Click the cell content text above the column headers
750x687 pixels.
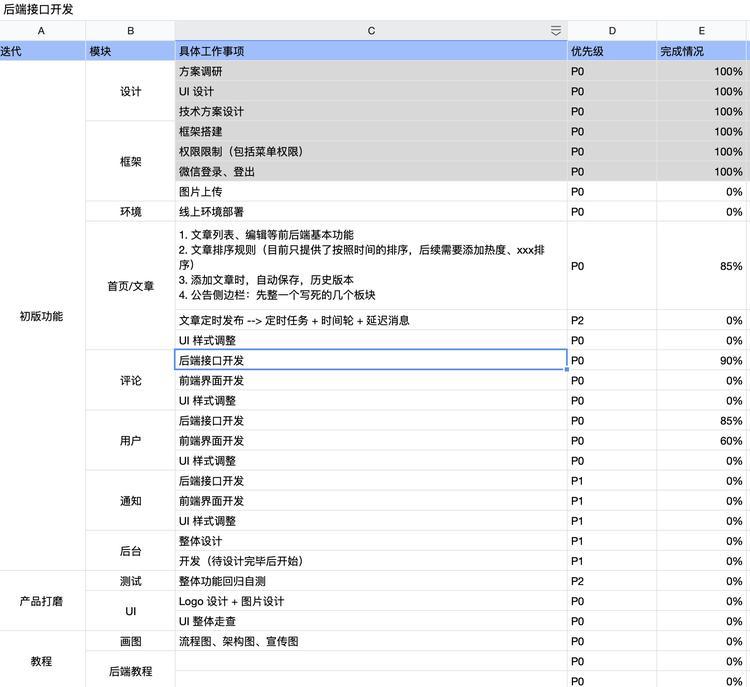pos(38,9)
